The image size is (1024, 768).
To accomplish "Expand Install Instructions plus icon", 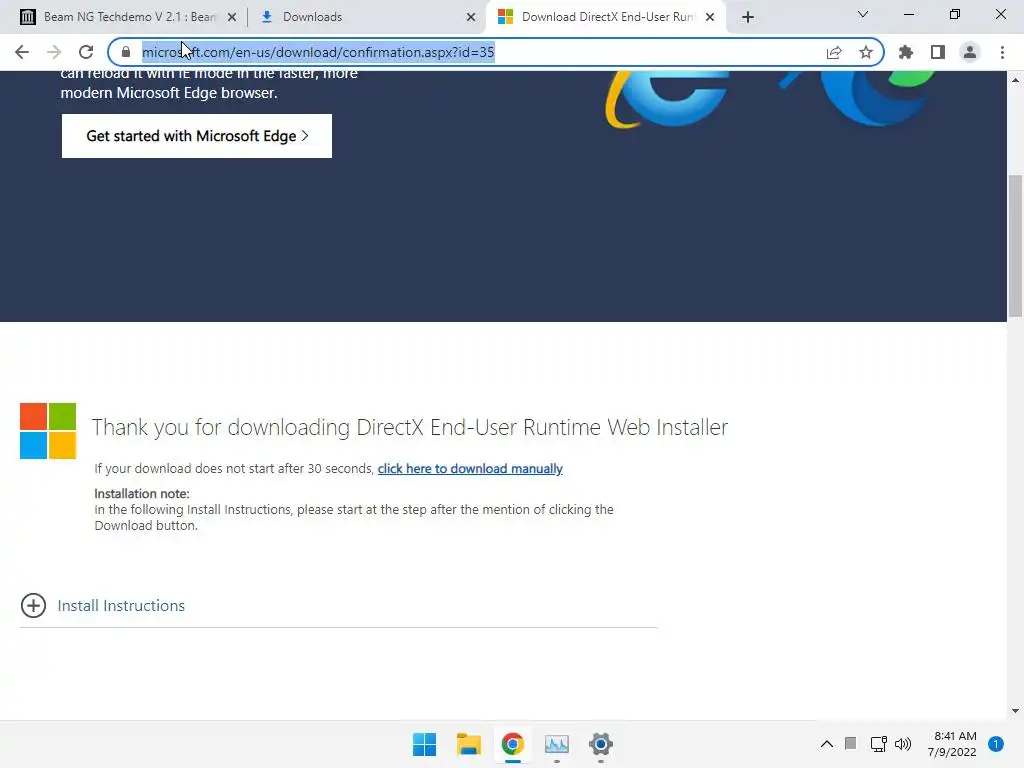I will coord(33,605).
